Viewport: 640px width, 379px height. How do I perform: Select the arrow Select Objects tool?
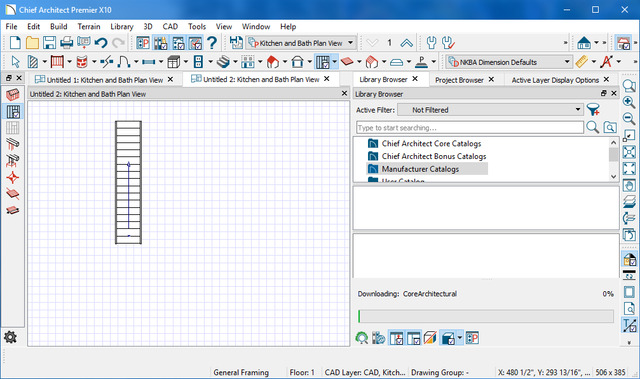coord(16,62)
